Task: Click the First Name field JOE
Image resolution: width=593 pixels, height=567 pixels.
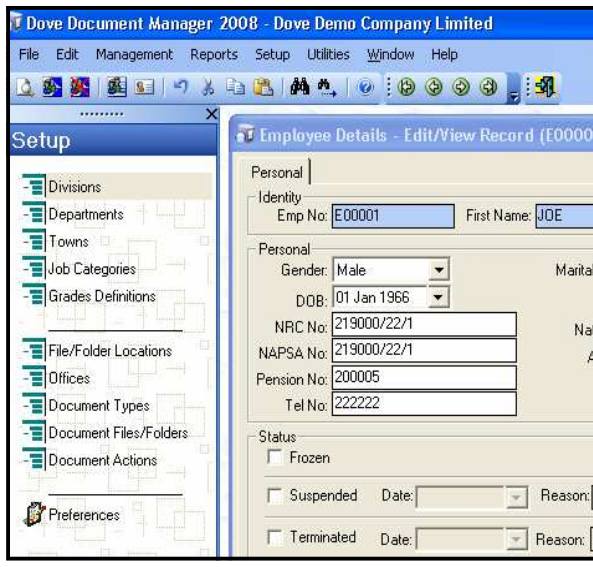Action: (x=564, y=216)
